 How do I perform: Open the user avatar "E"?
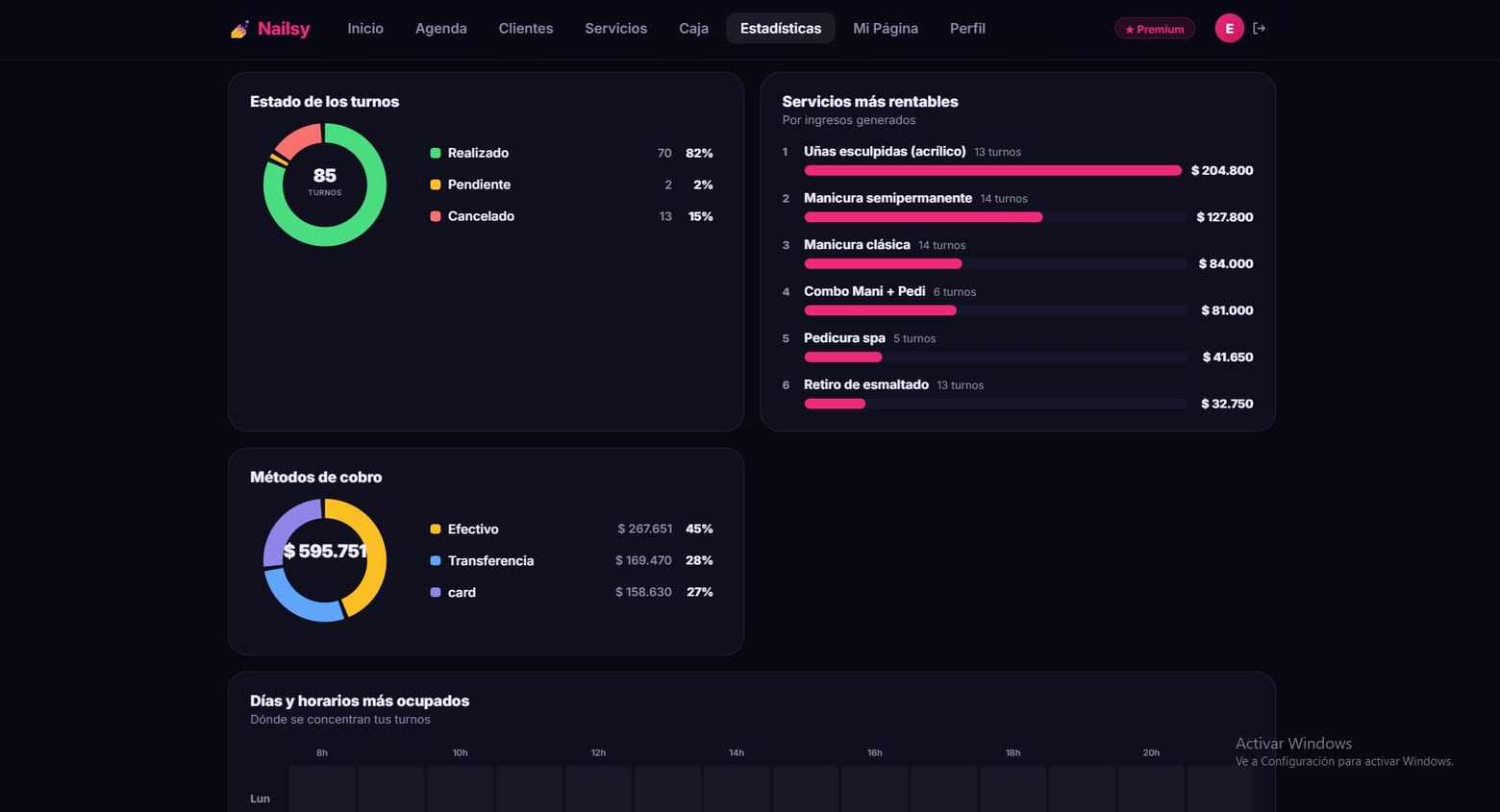1229,29
